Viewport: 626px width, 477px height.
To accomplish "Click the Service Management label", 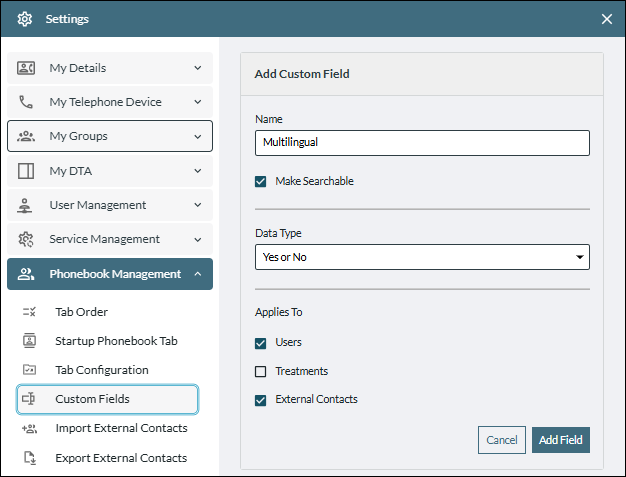I will point(105,239).
